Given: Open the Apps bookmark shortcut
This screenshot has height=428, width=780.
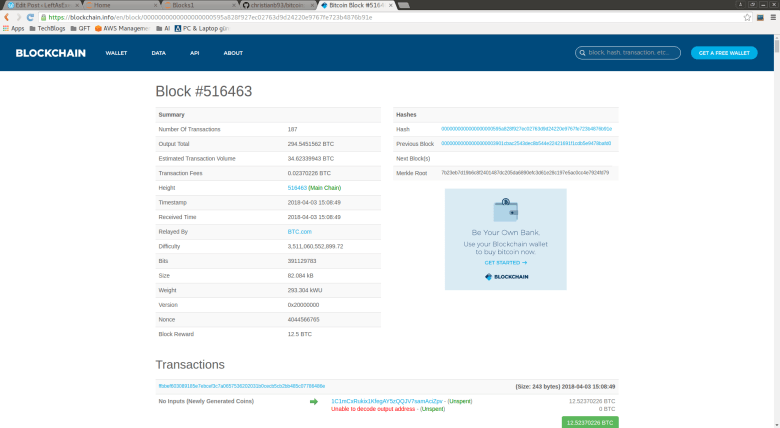Looking at the screenshot, I should pyautogui.click(x=13, y=28).
